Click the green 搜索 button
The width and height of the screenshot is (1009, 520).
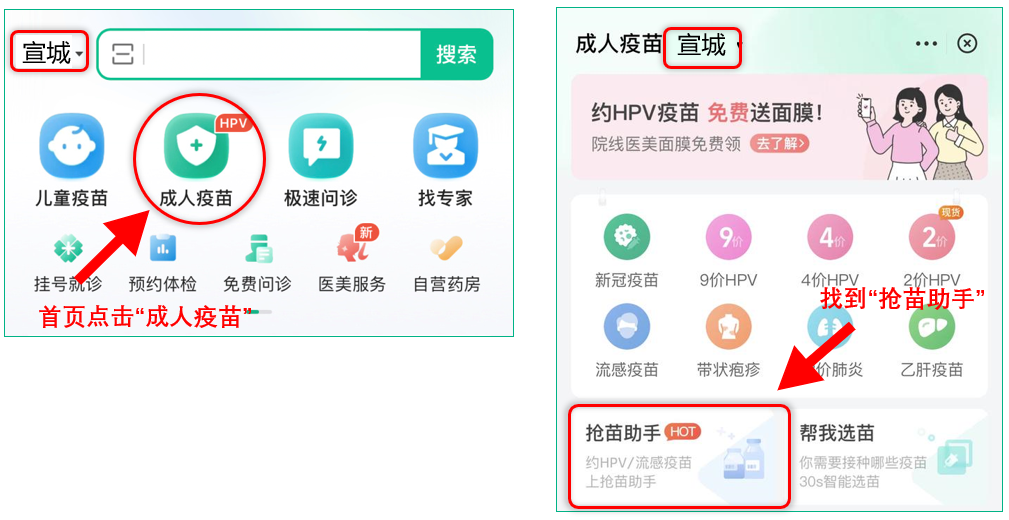tap(456, 54)
